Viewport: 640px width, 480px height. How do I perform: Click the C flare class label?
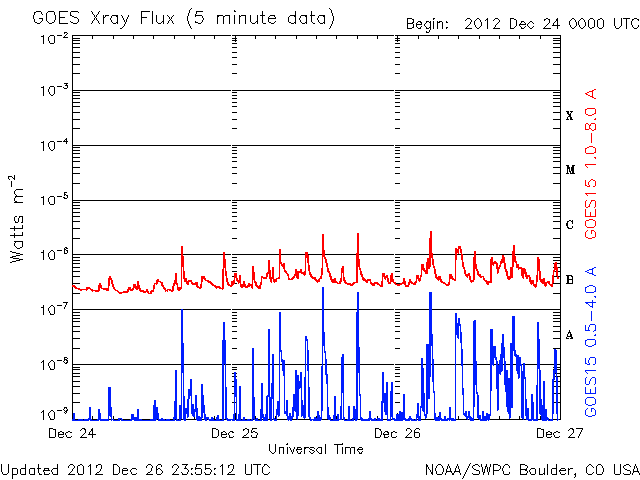(570, 225)
